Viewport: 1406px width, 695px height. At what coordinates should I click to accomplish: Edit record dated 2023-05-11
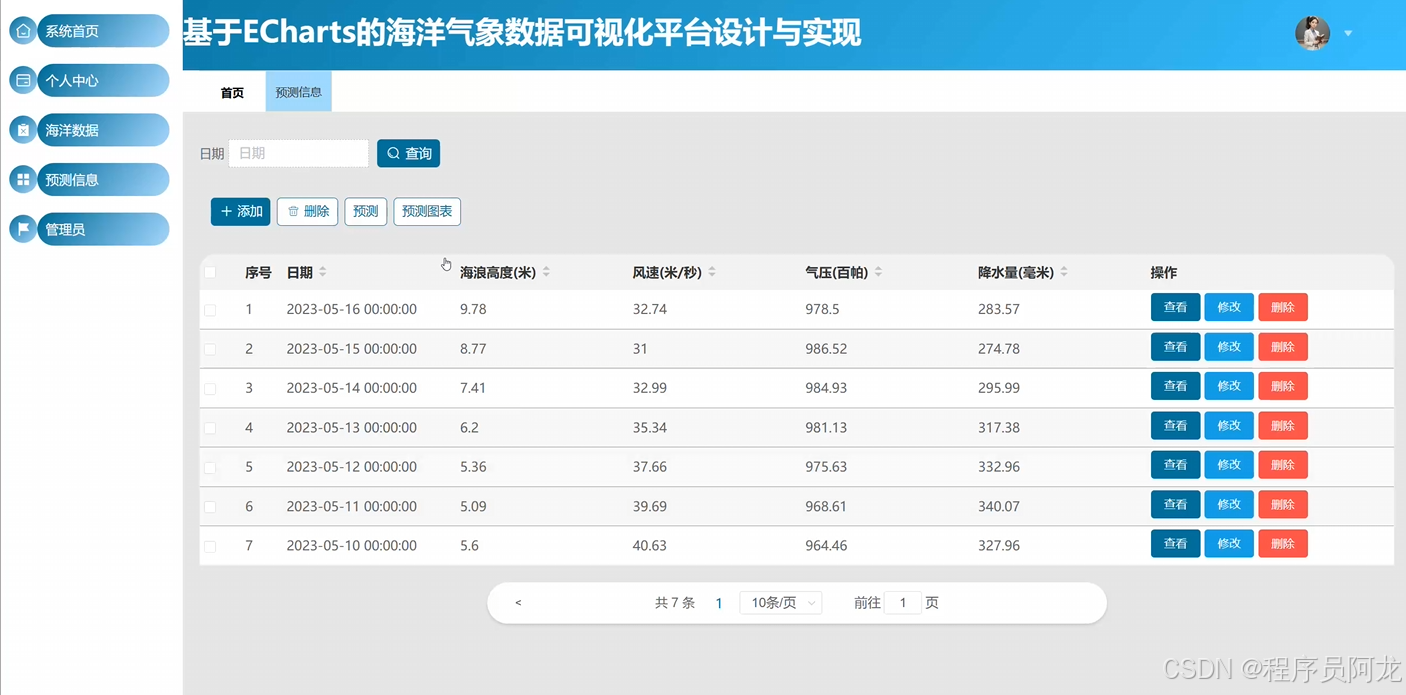pyautogui.click(x=1229, y=505)
